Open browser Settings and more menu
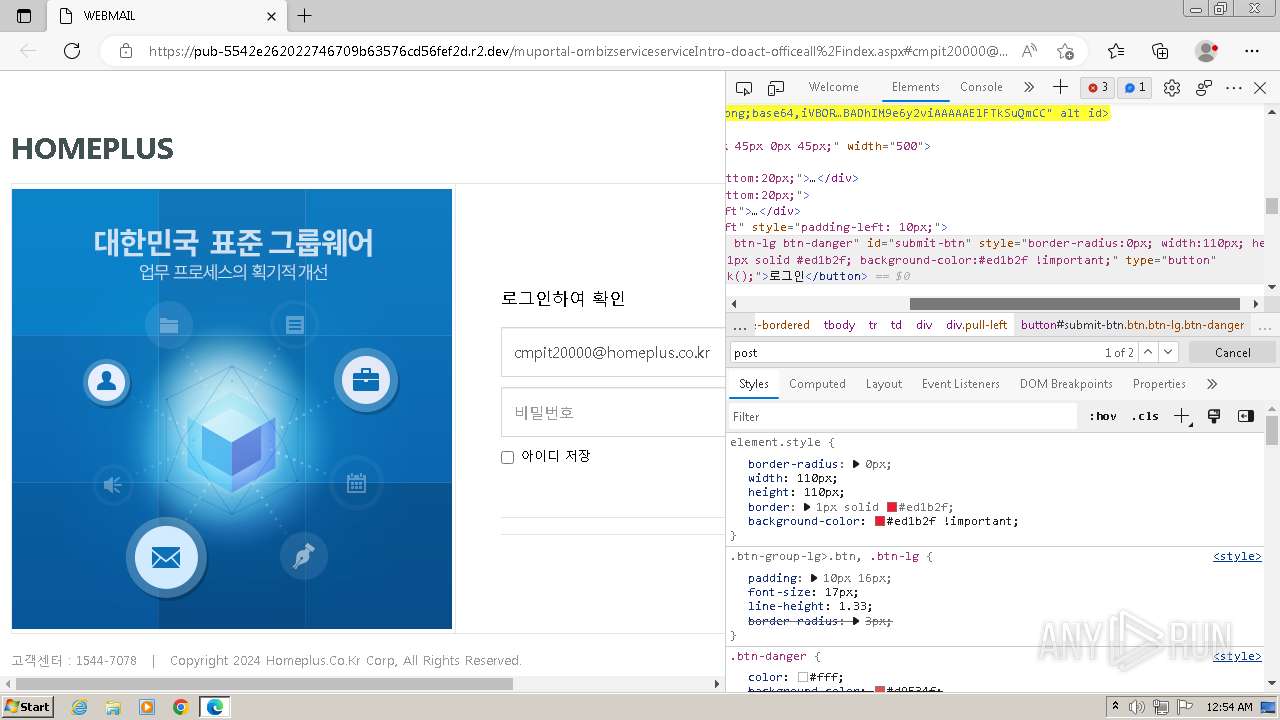The image size is (1280, 720). coord(1252,51)
